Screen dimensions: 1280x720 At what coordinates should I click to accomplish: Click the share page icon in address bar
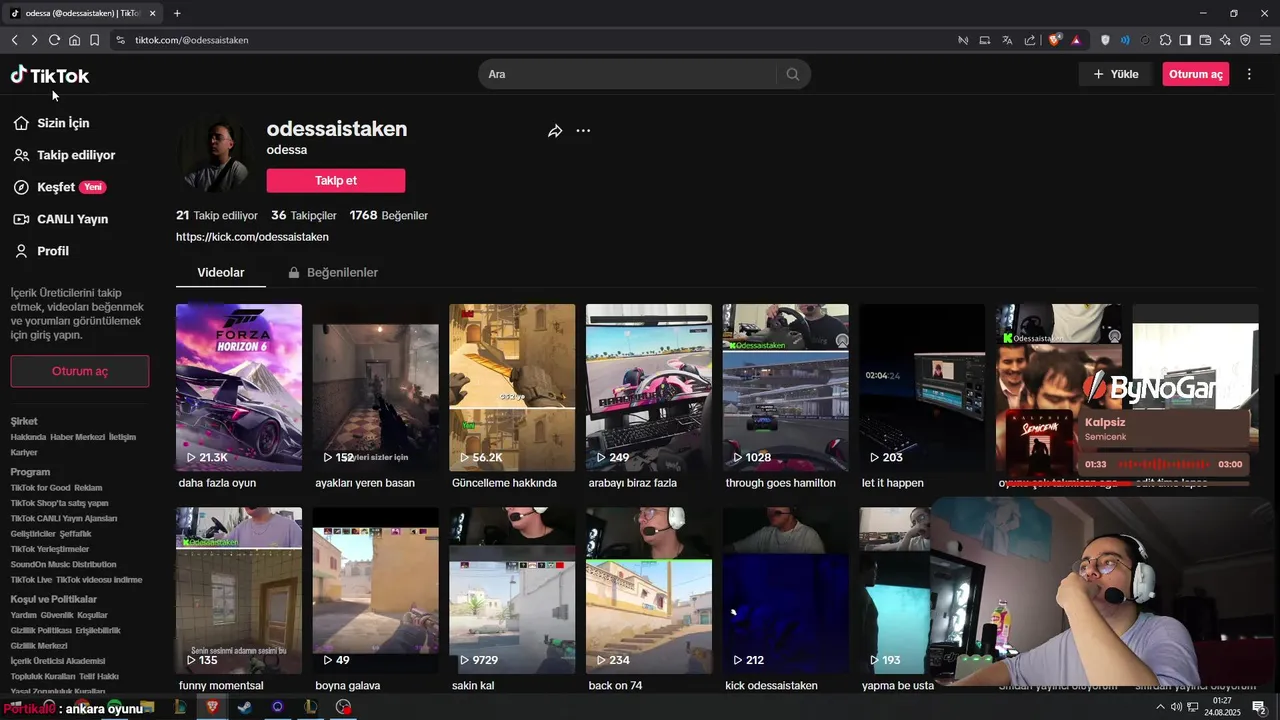pyautogui.click(x=1030, y=40)
